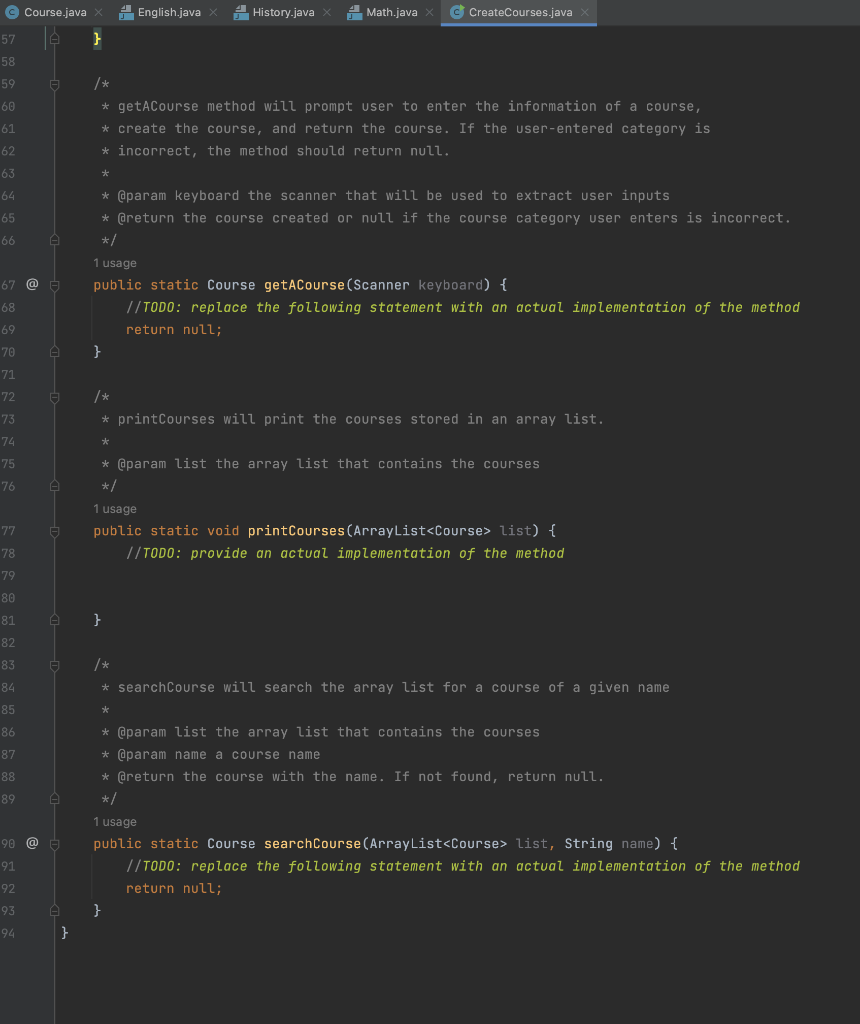Collapse the comment block starting line 83
The width and height of the screenshot is (860, 1024).
(x=55, y=665)
